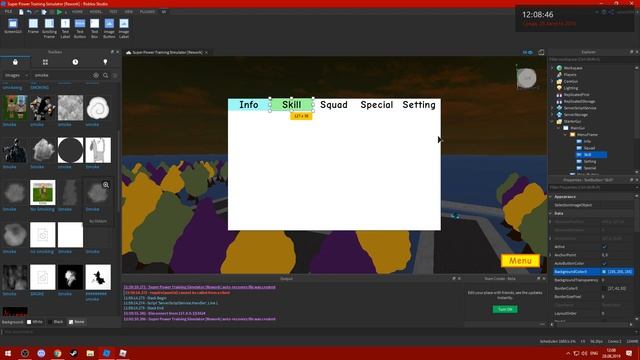
Task: Click the green Turn ON Team Create button
Action: point(505,309)
